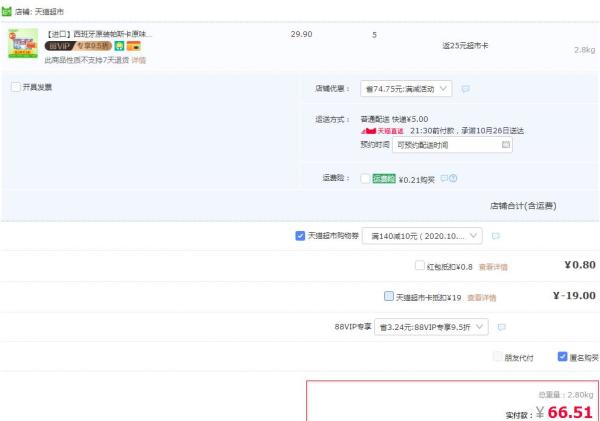
Task: Toggle the 天猫超市卡抵扣¥19 checkbox
Action: point(388,296)
